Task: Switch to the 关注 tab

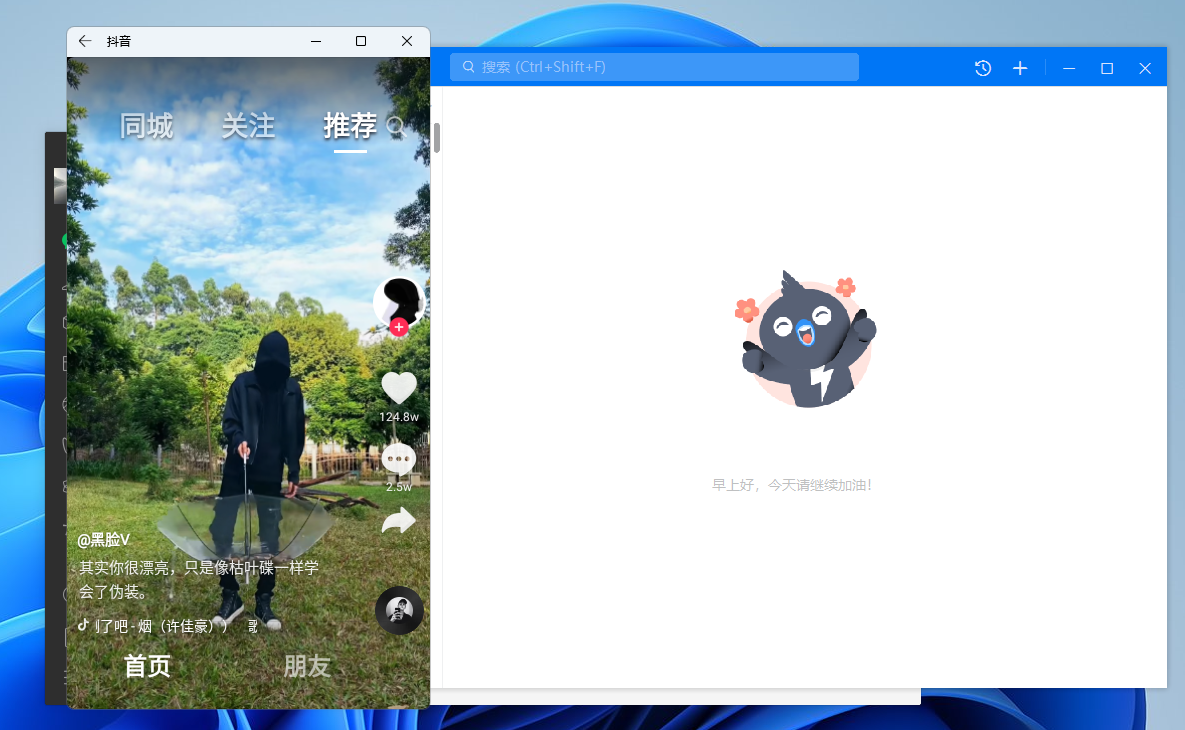Action: pos(248,126)
